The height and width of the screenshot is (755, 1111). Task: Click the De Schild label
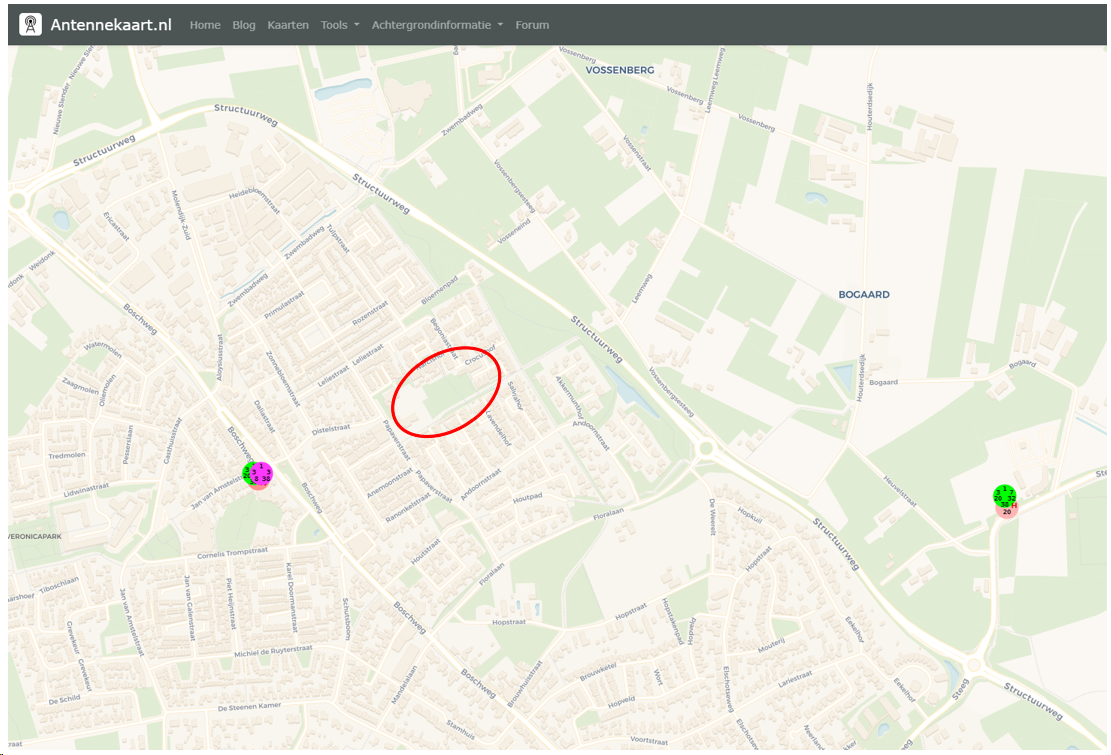pyautogui.click(x=64, y=700)
